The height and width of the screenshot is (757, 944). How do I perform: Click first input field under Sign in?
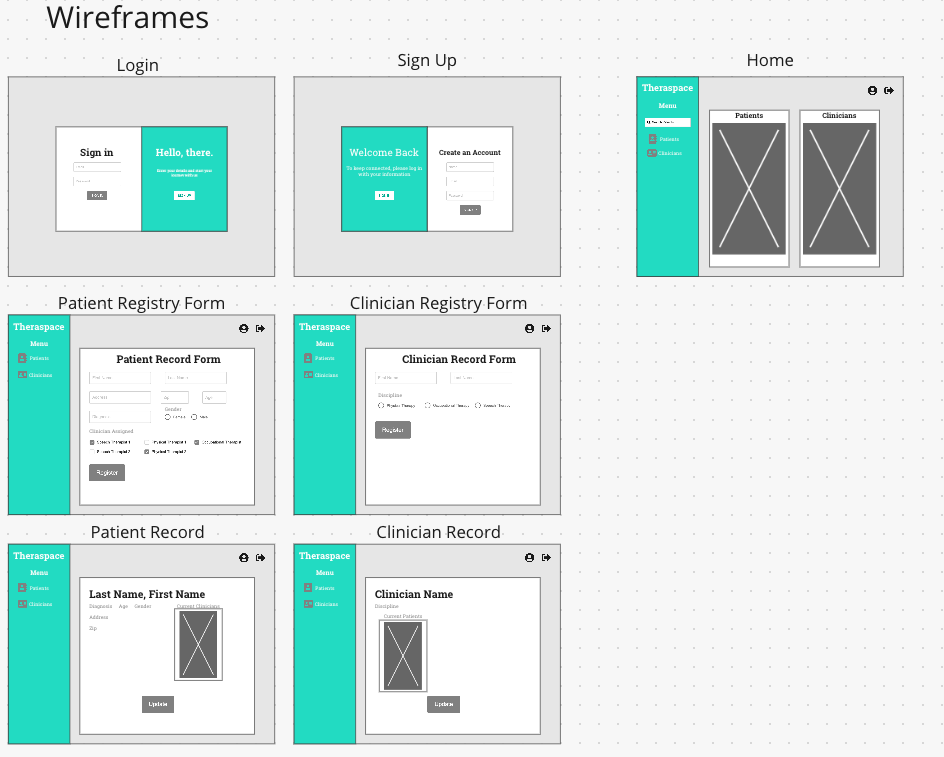pos(97,167)
